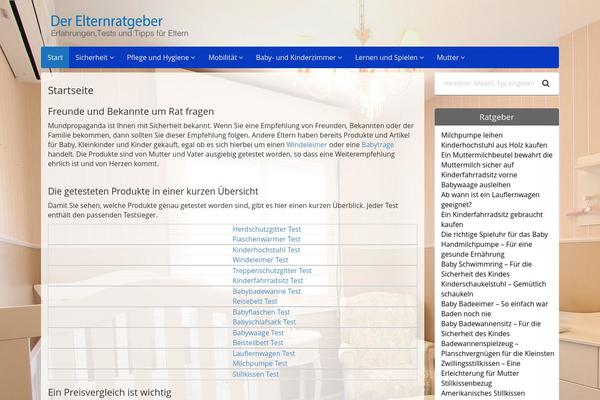600x400 pixels.
Task: Click heading Freunde und Bekannte um Rat fragen
Action: pyautogui.click(x=131, y=111)
